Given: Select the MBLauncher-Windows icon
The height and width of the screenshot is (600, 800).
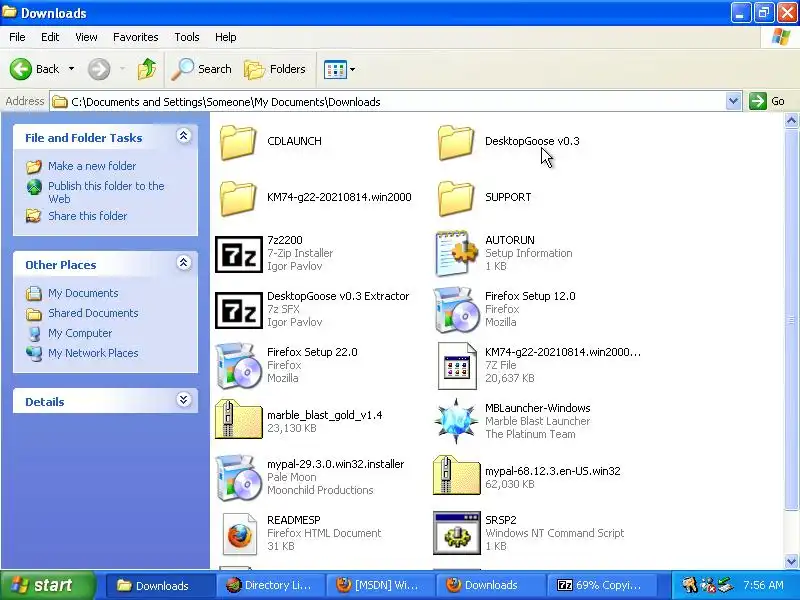Looking at the screenshot, I should click(456, 421).
